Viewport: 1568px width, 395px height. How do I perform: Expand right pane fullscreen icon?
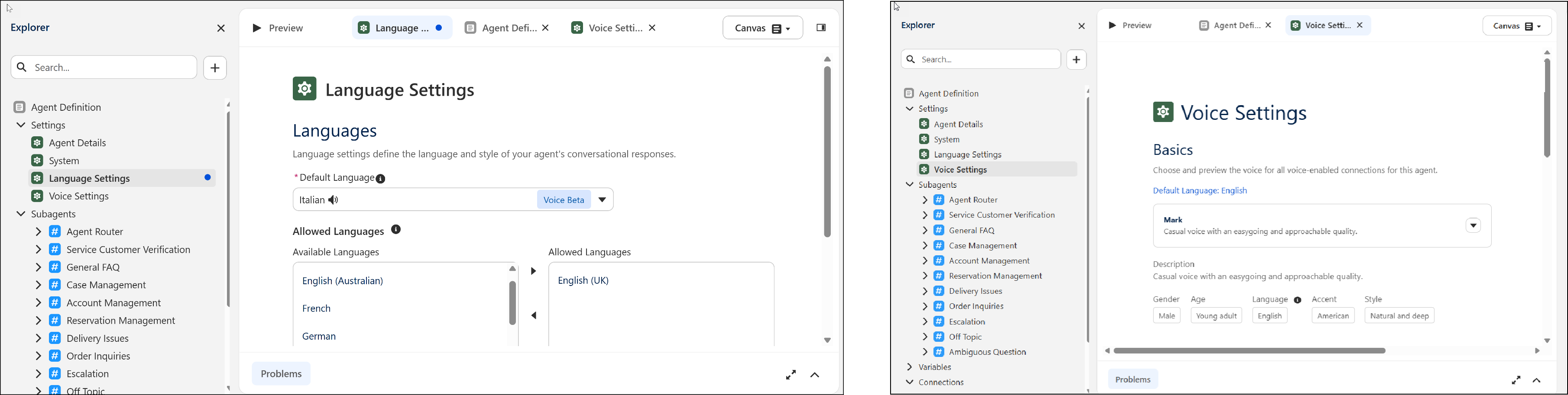click(1516, 380)
